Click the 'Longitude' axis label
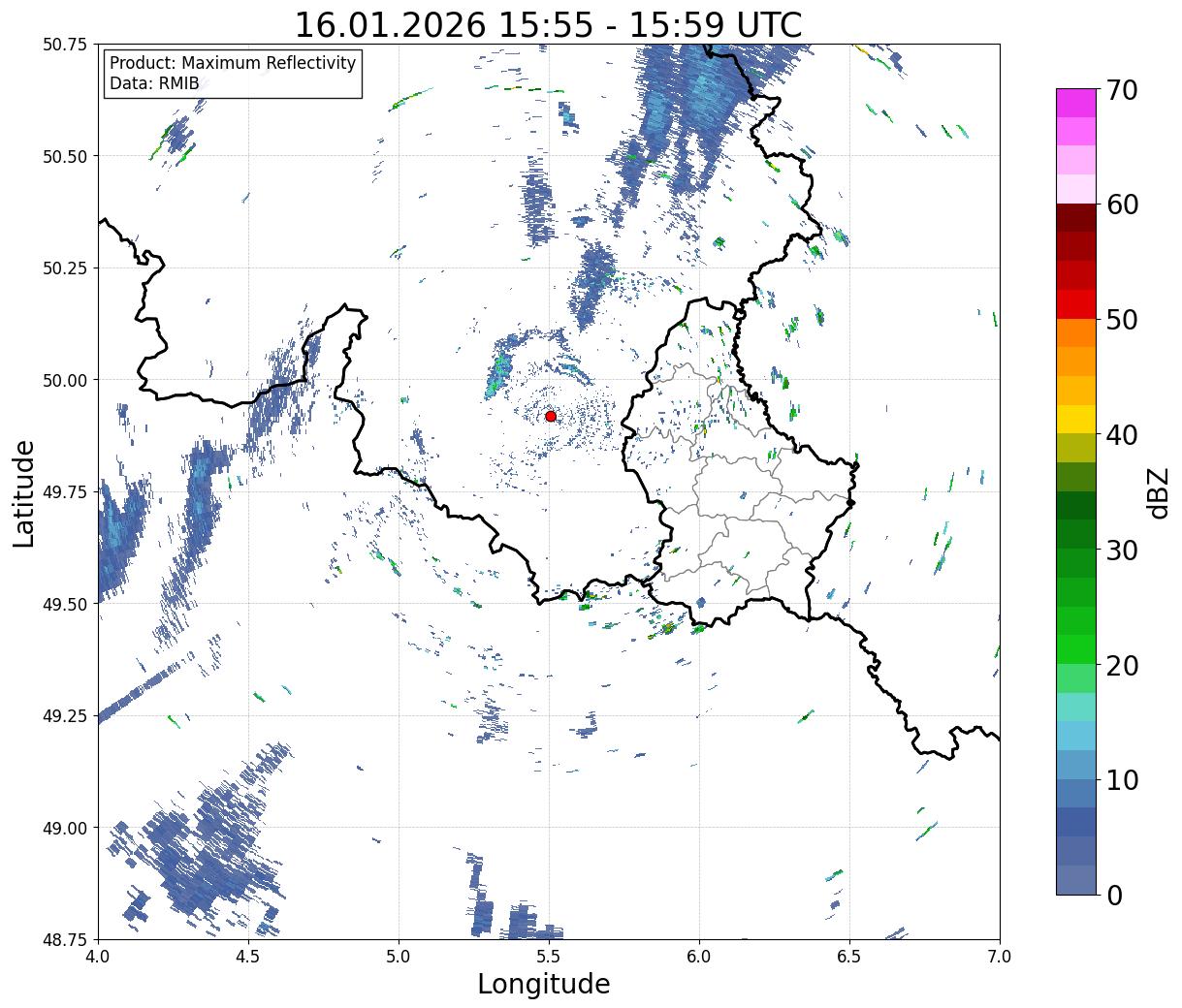1182x1008 pixels. click(x=544, y=985)
